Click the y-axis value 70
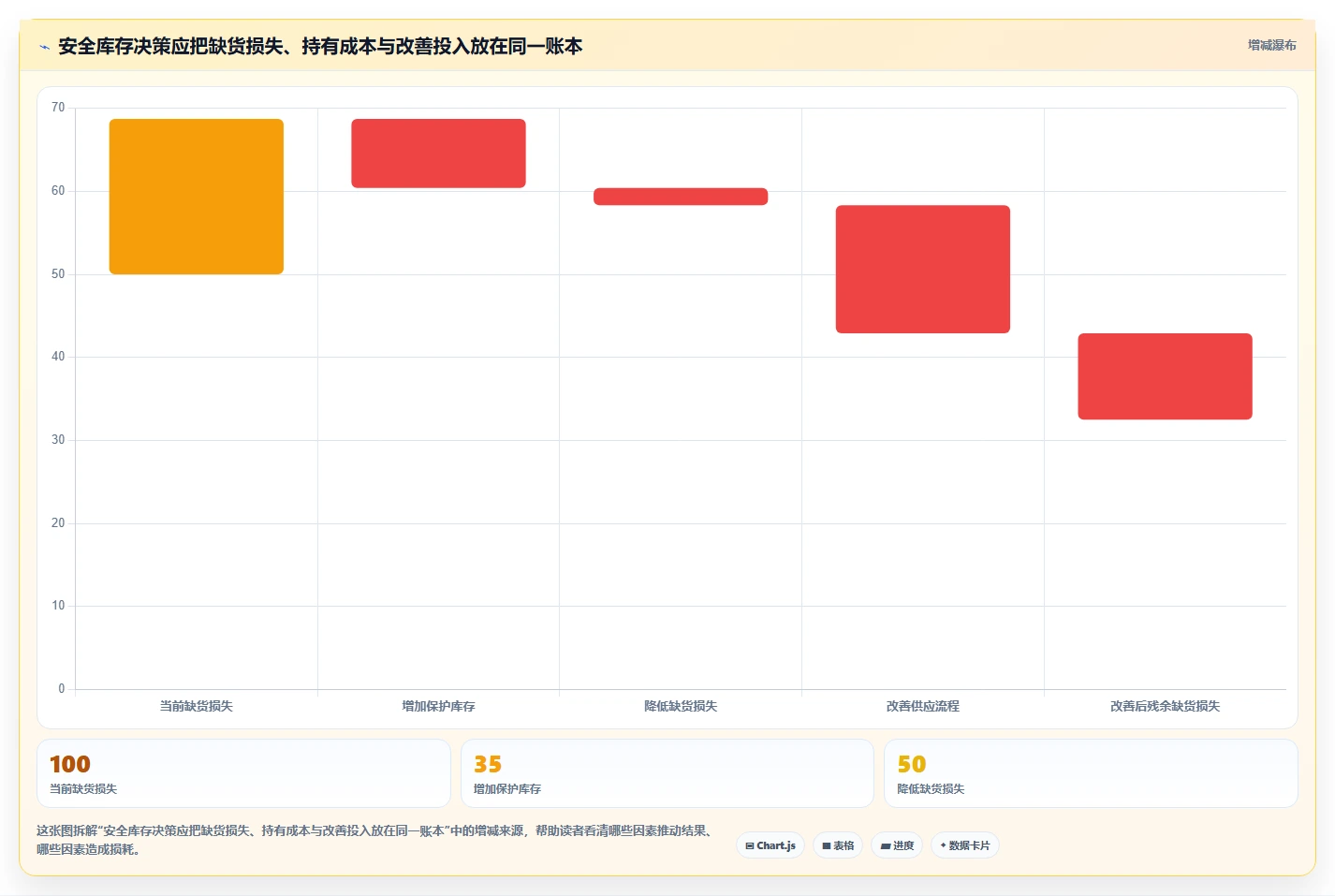This screenshot has width=1335, height=896. click(58, 108)
